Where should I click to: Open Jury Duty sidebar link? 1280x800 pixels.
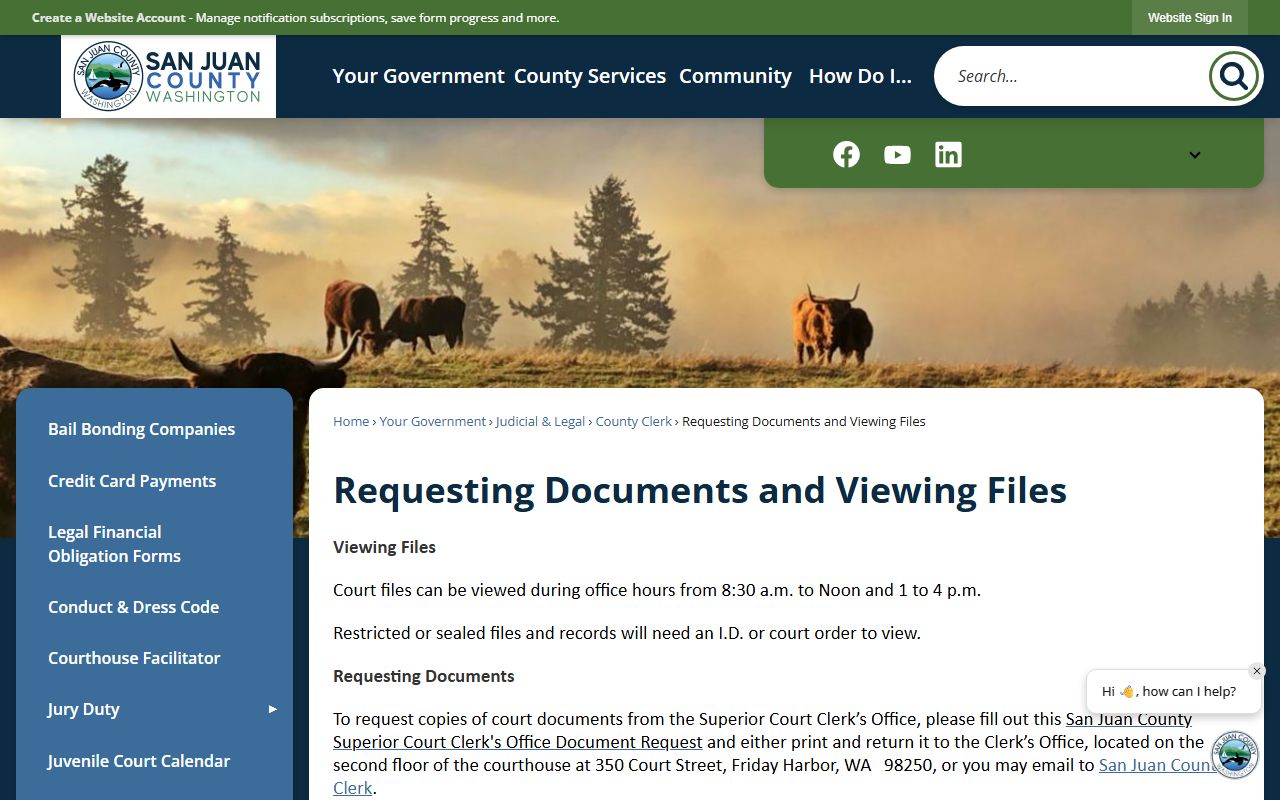[x=84, y=709]
